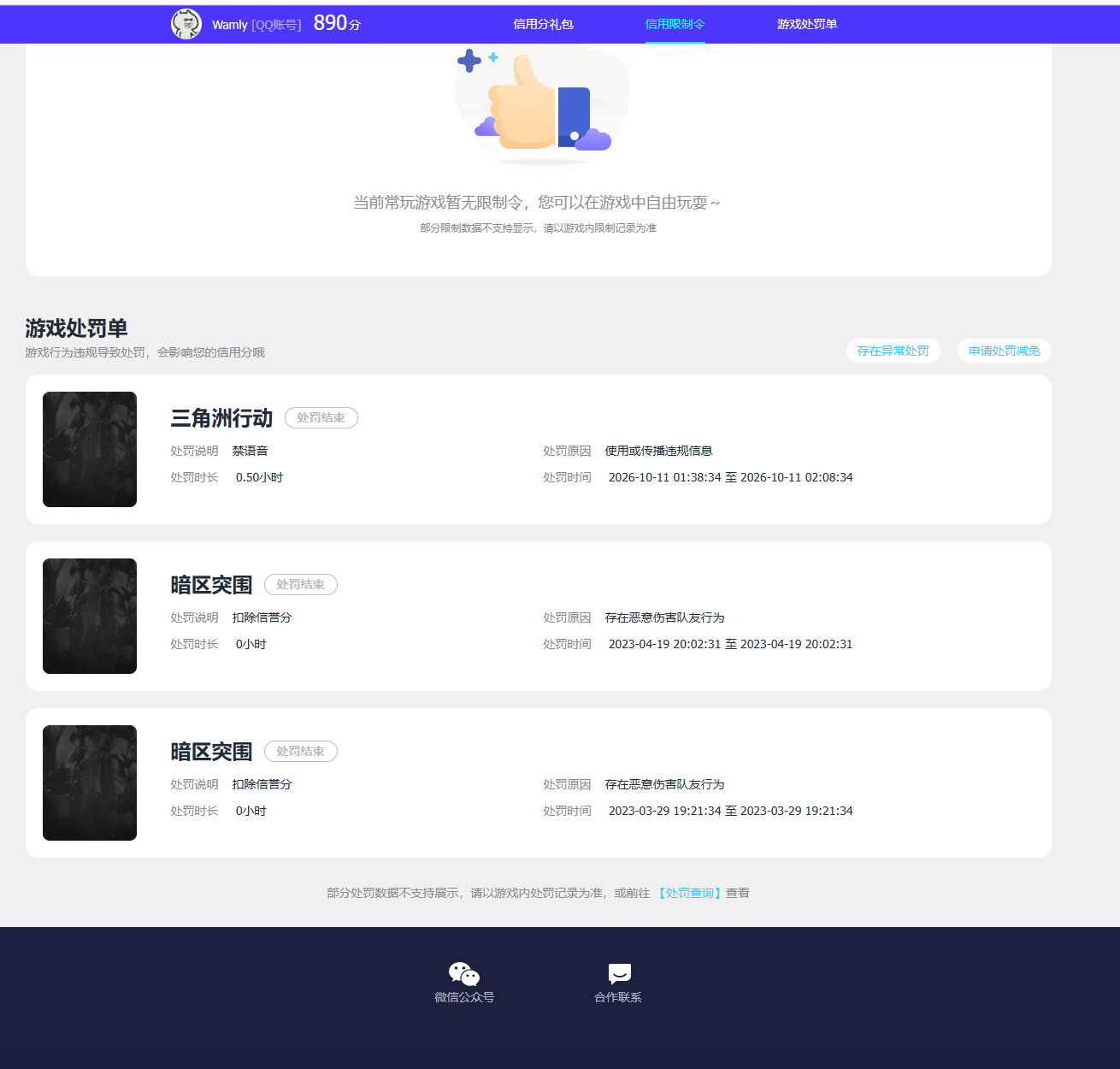
Task: Click the 处罚结束 badge of the 2023-04-19 record
Action: pyautogui.click(x=300, y=584)
